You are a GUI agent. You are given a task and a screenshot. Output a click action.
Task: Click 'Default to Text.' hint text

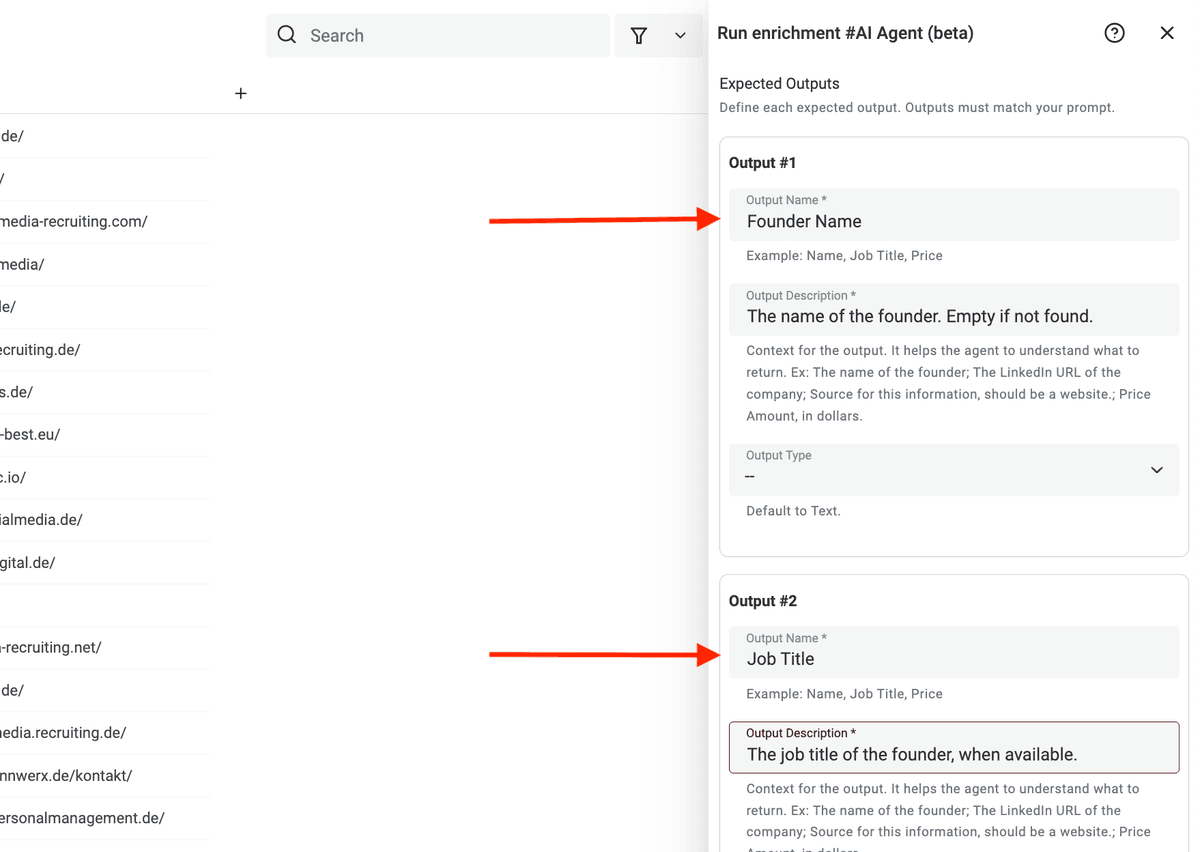(x=793, y=511)
